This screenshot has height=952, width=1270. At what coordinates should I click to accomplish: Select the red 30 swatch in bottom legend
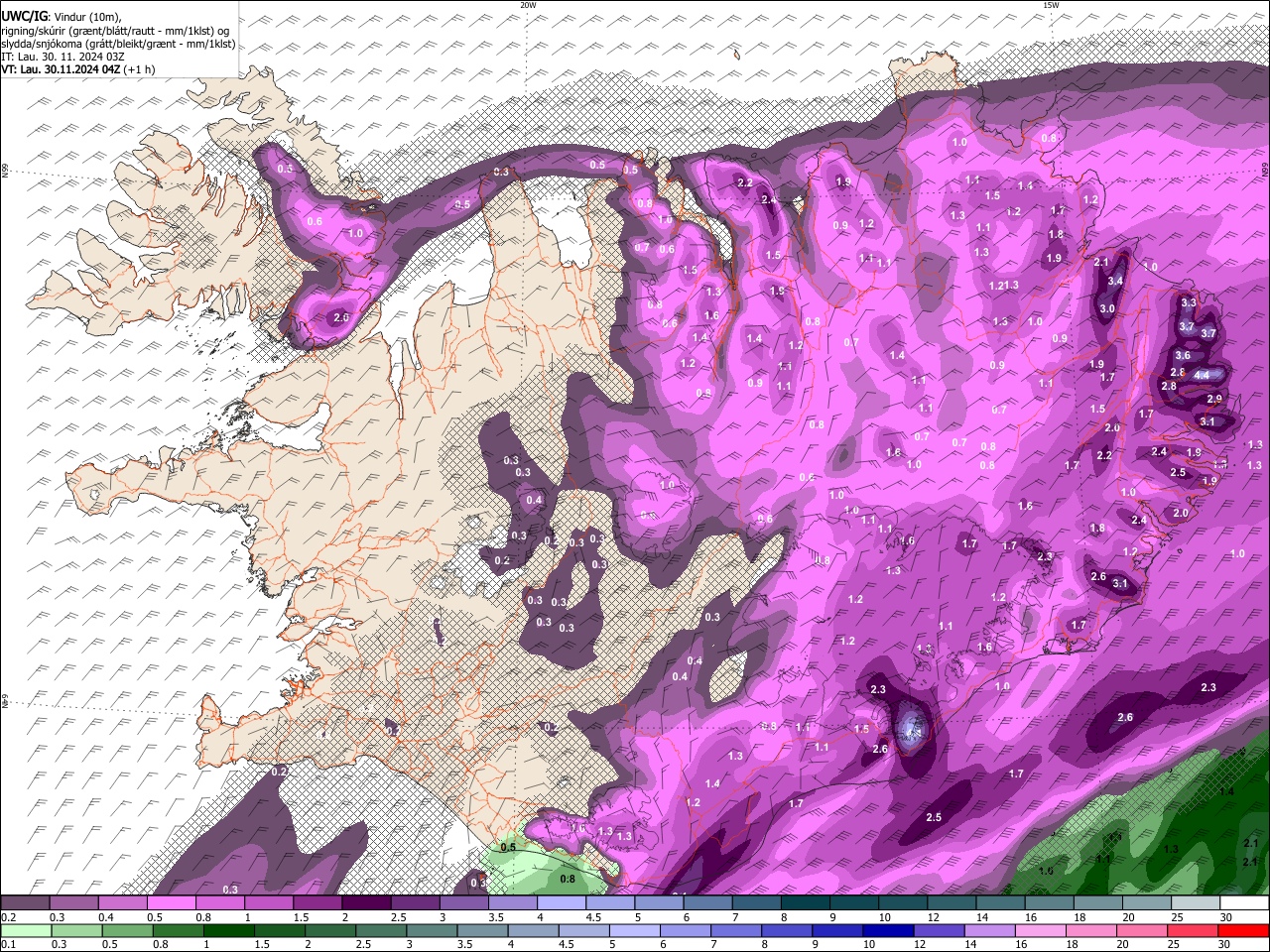point(1244,931)
